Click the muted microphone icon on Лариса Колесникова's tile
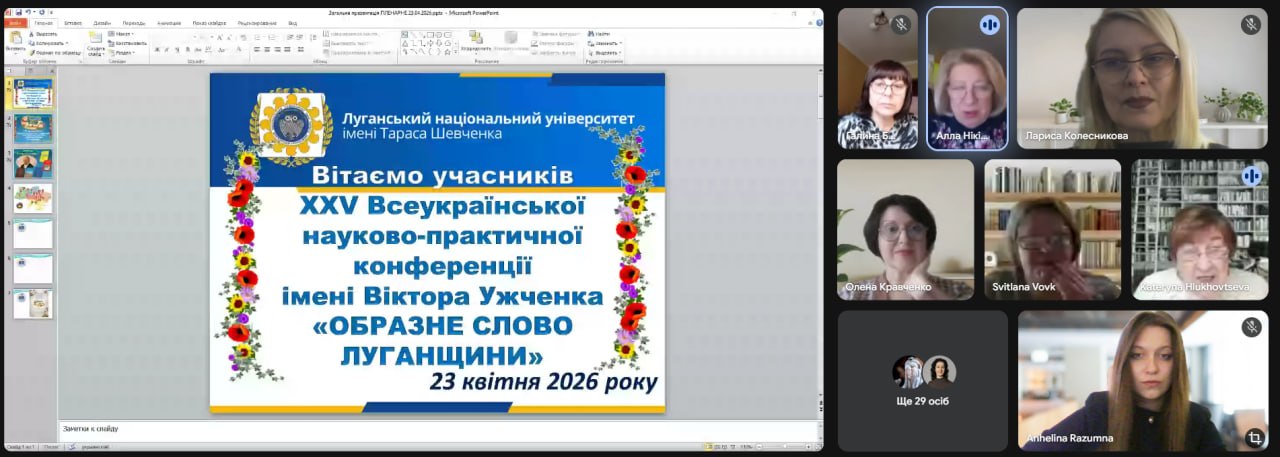 pos(1251,25)
